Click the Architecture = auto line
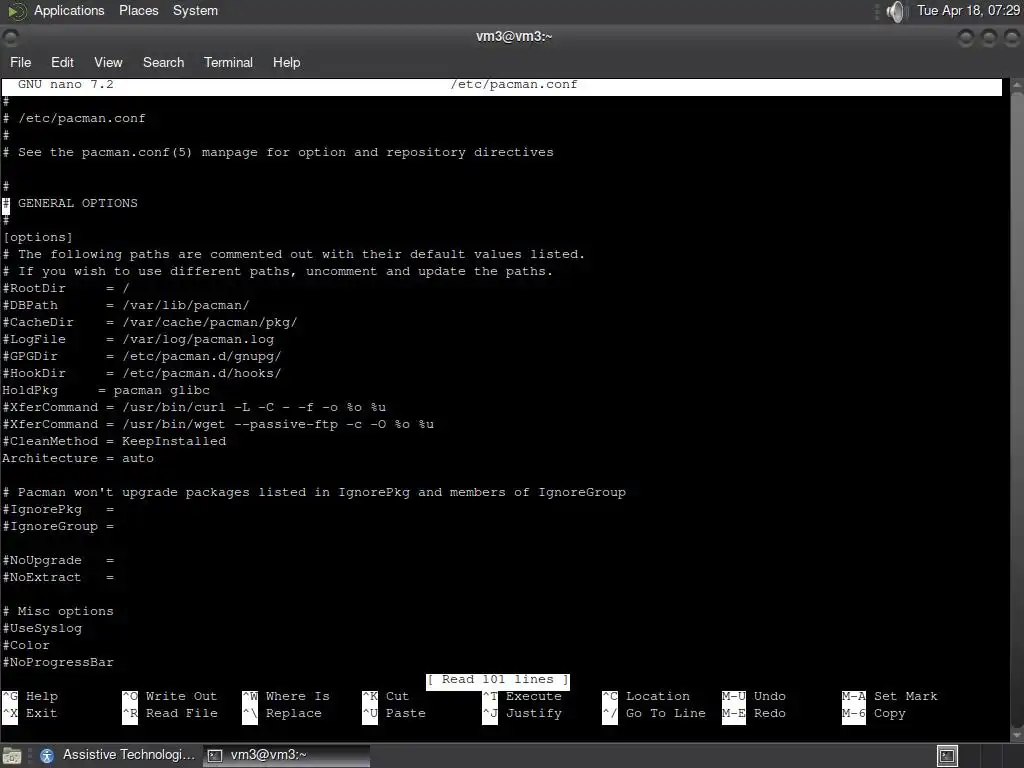 tap(78, 458)
